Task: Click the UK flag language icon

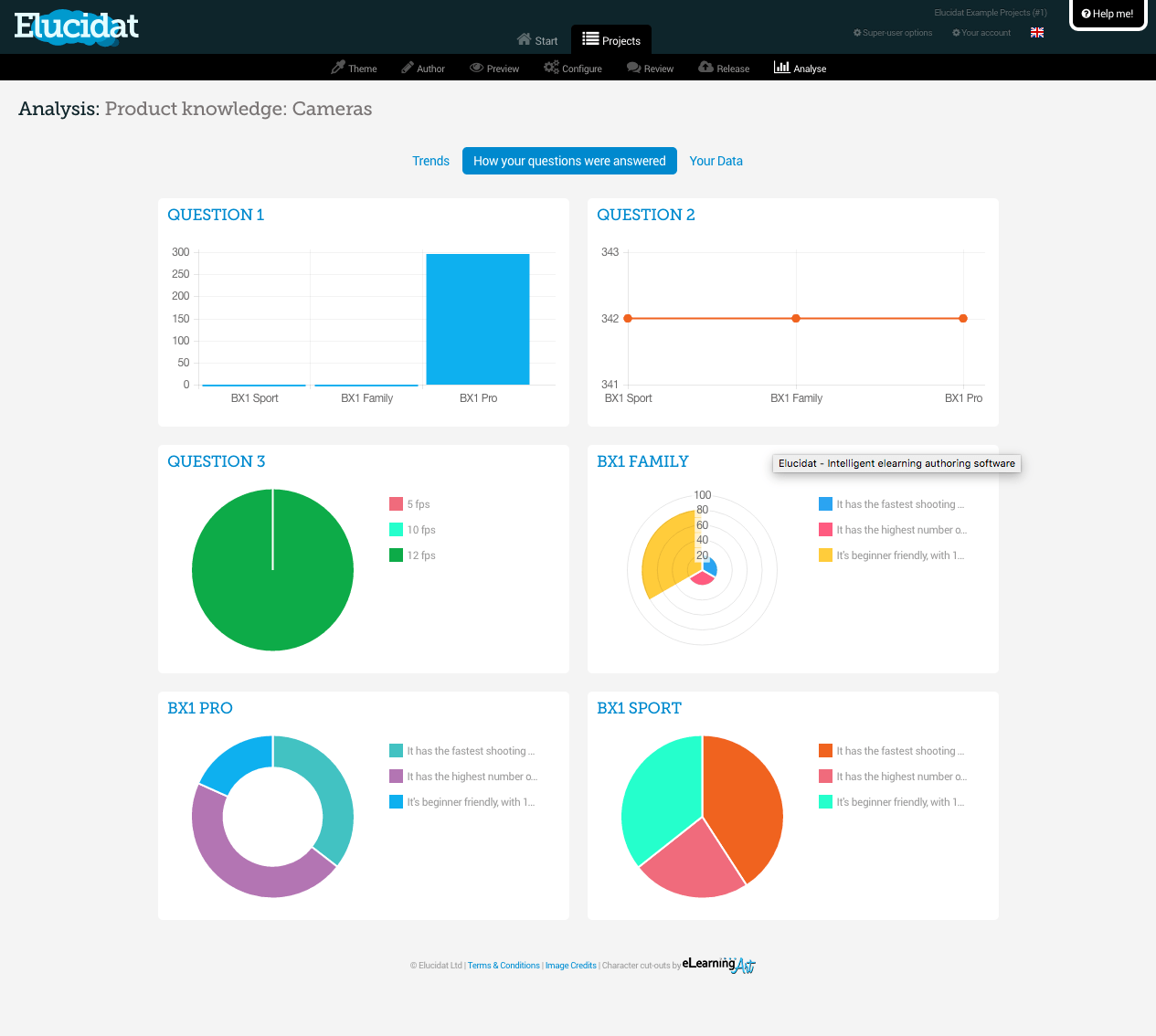Action: (1037, 32)
